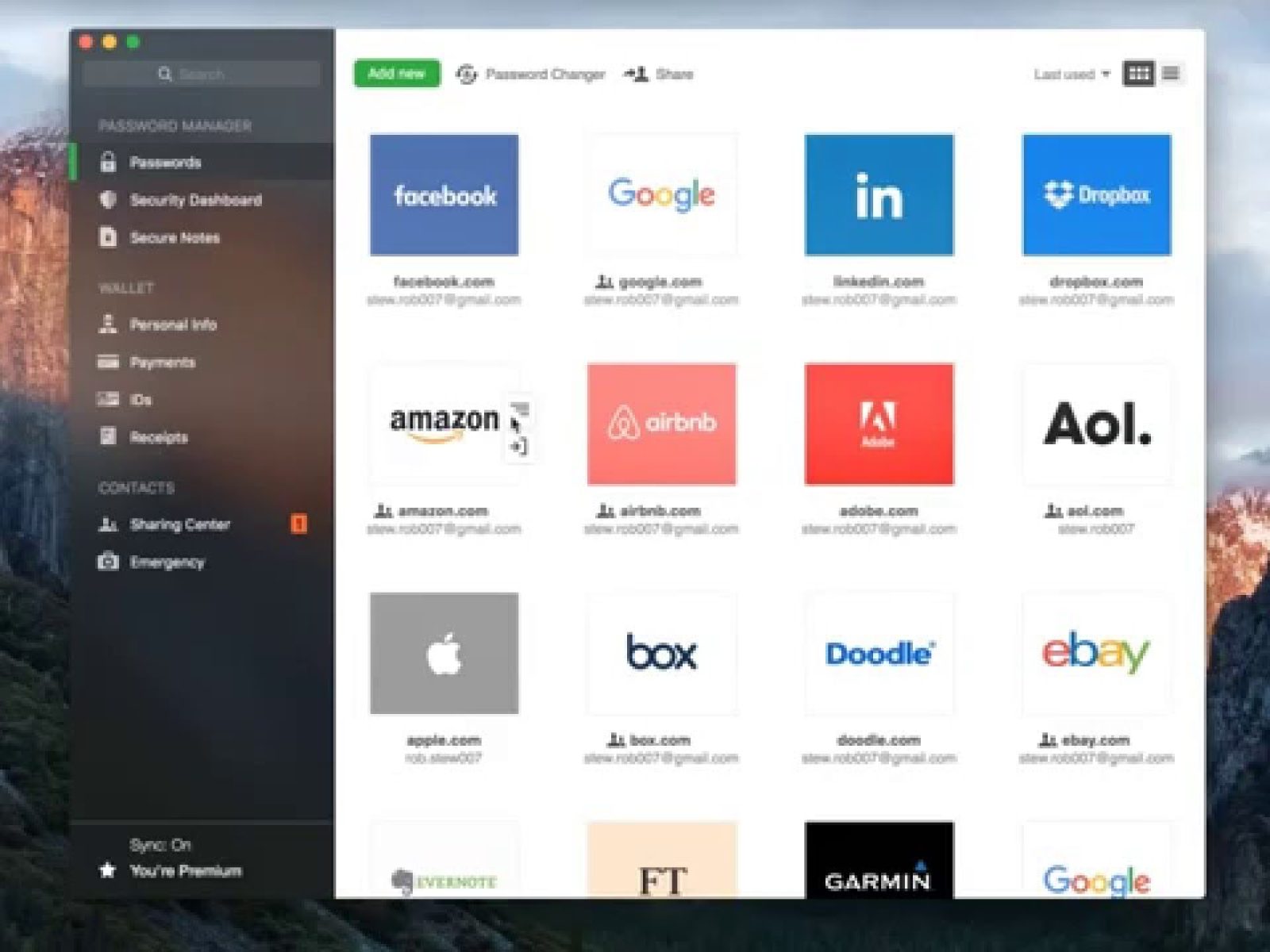Open IDs using its ID card icon
The height and width of the screenshot is (952, 1270).
(108, 399)
